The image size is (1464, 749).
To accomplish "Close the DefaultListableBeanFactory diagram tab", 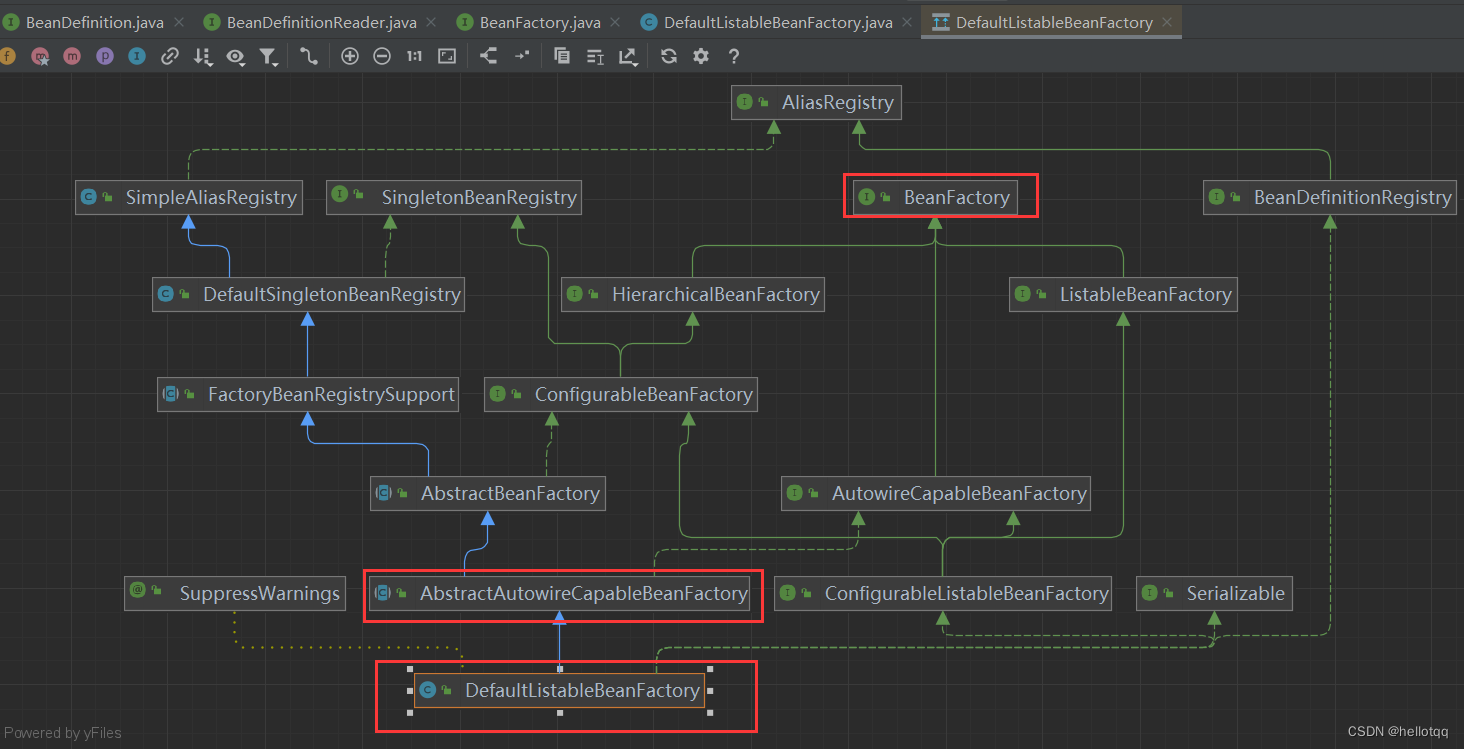I will click(1168, 22).
